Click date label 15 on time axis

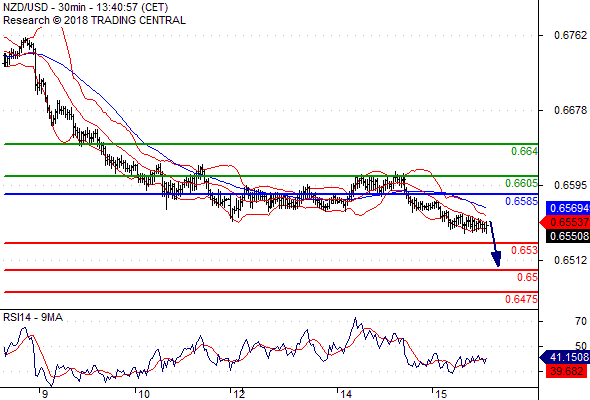pos(441,394)
